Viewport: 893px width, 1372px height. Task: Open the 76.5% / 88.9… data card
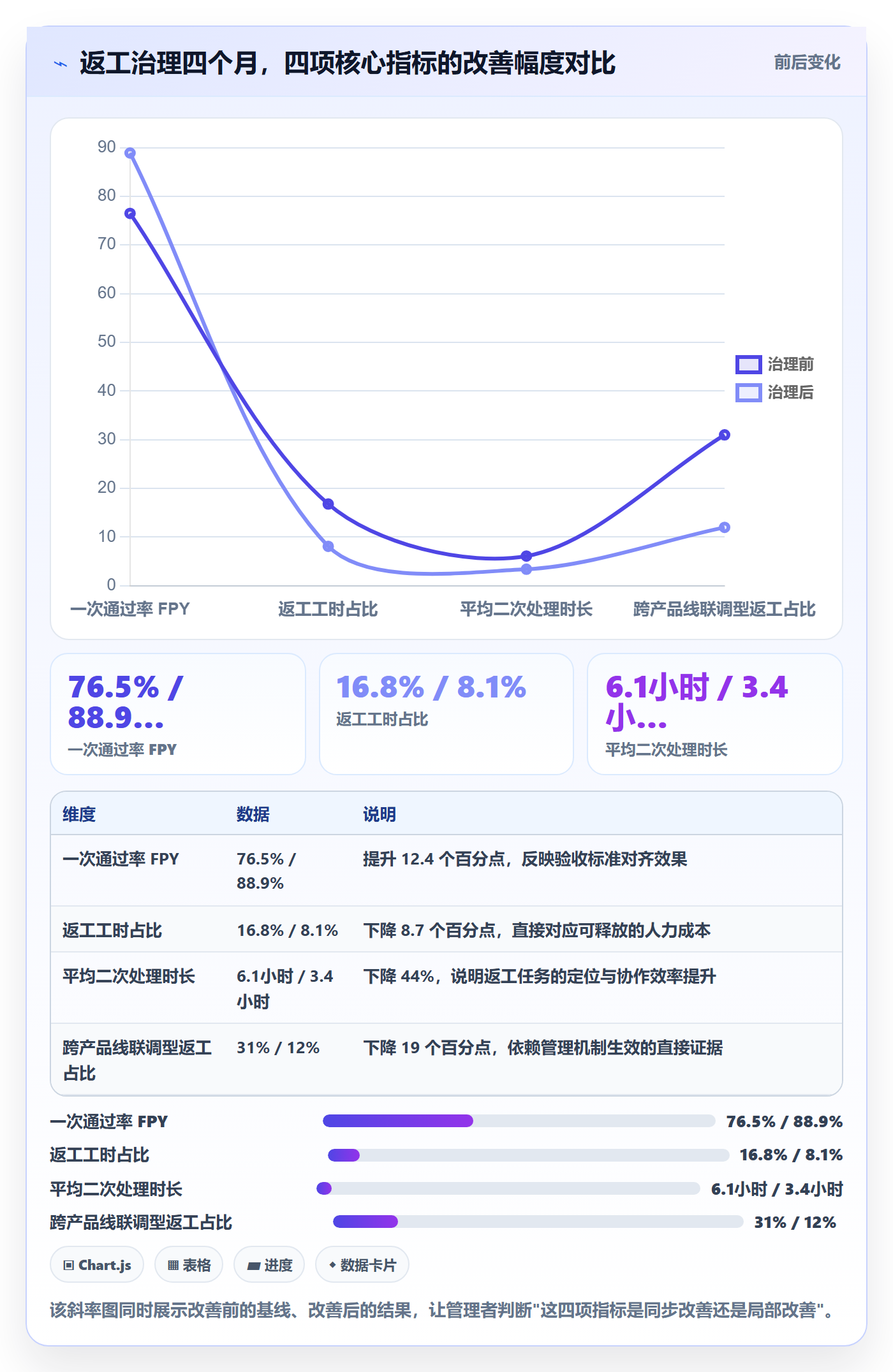(178, 714)
